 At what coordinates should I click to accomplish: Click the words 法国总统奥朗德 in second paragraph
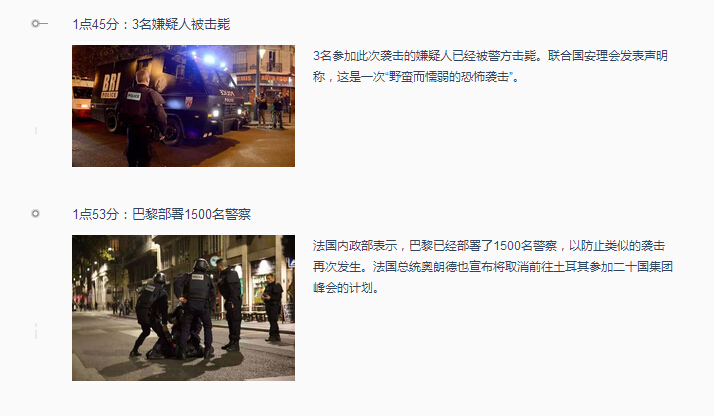click(x=415, y=267)
